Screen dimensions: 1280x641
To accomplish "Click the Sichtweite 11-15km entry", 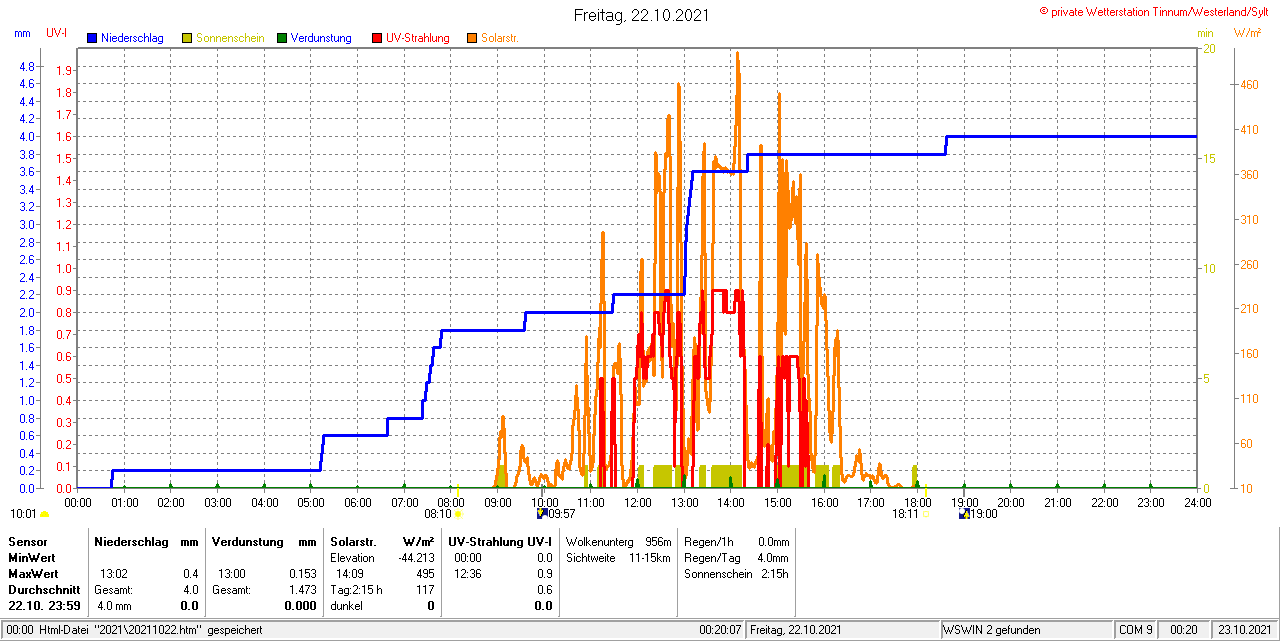I will 618,558.
